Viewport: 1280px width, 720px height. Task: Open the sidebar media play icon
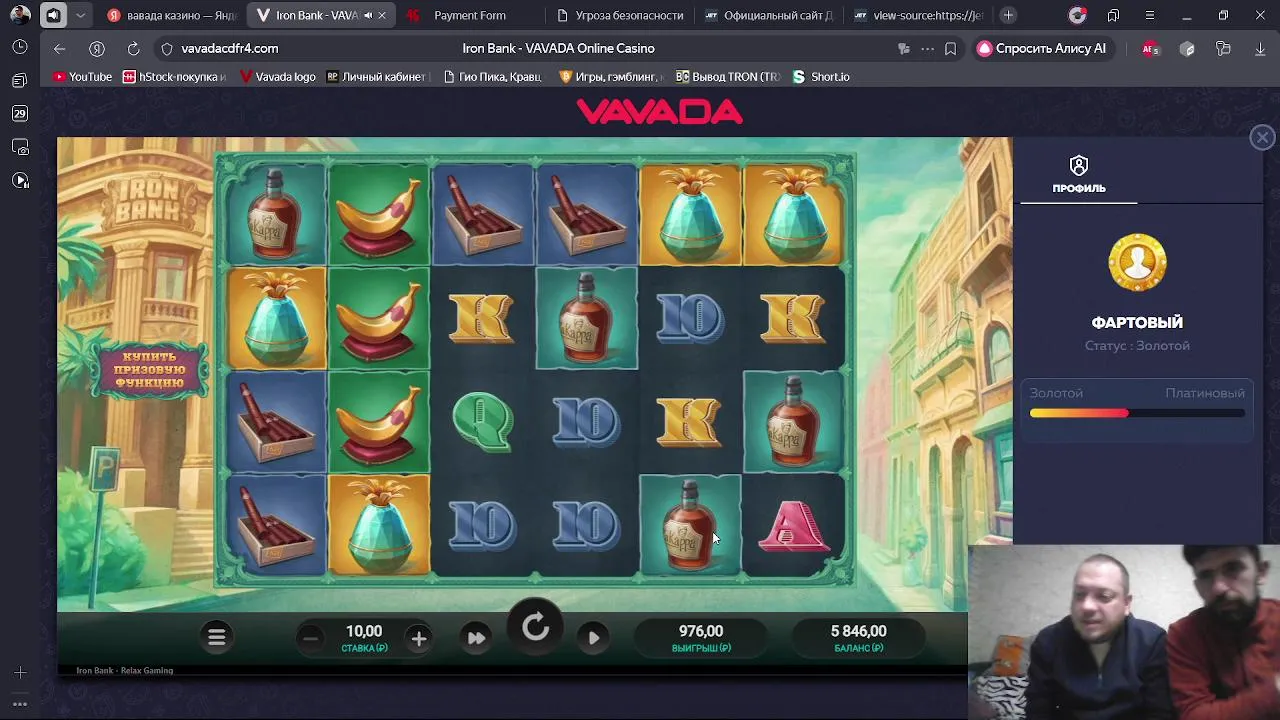coord(20,180)
